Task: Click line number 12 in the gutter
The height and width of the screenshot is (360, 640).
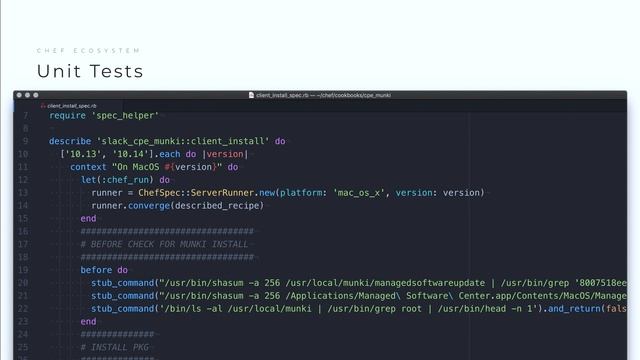Action: [23, 180]
